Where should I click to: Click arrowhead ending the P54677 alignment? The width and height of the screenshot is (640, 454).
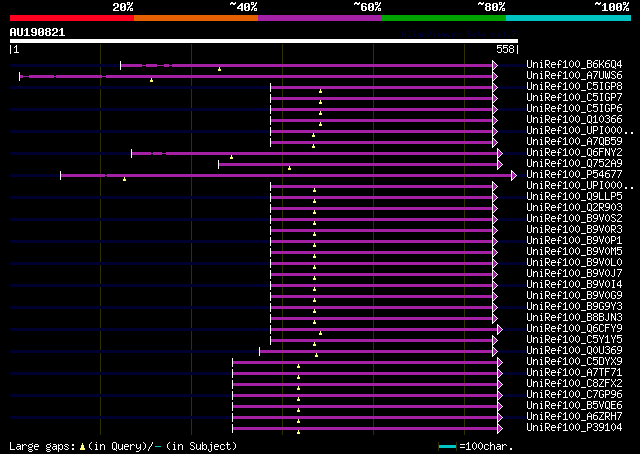[x=514, y=176]
